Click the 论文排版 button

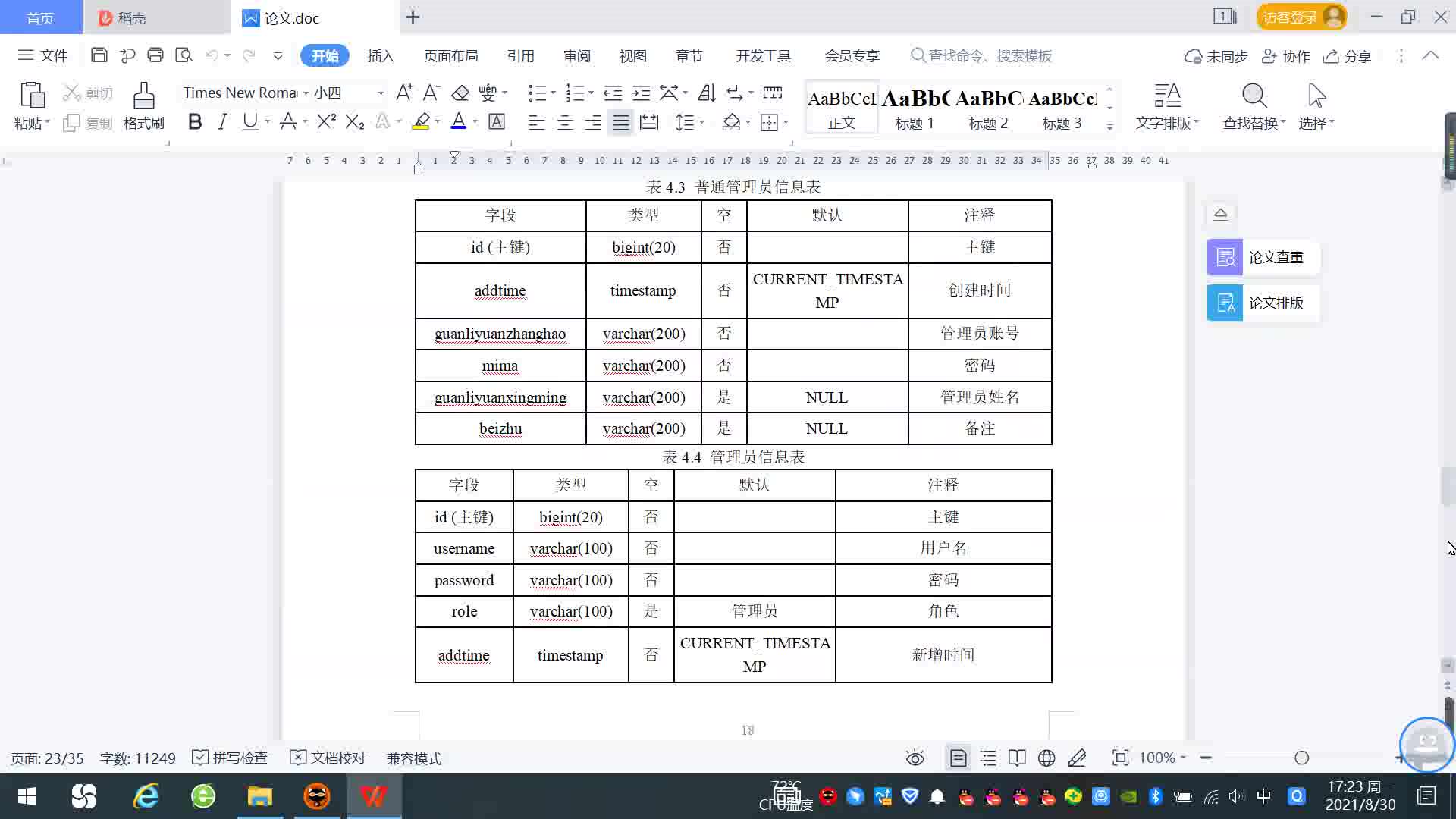coord(1263,303)
